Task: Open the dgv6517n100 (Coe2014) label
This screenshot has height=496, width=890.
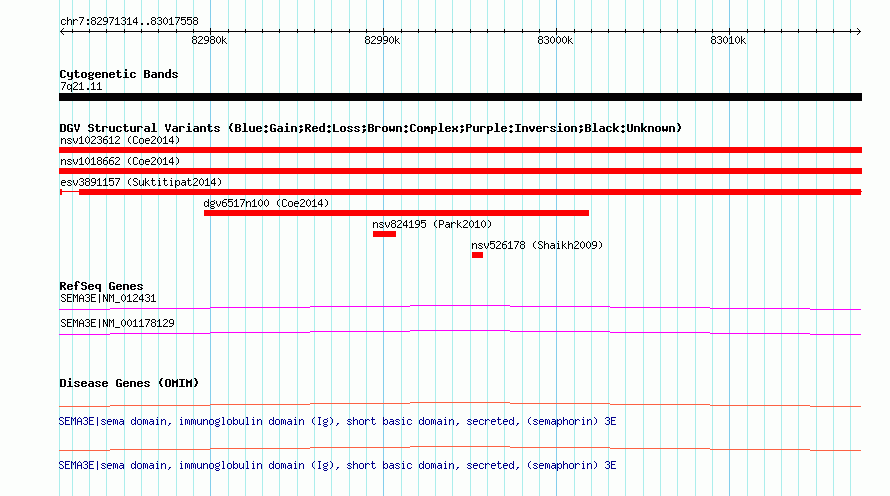Action: coord(266,203)
